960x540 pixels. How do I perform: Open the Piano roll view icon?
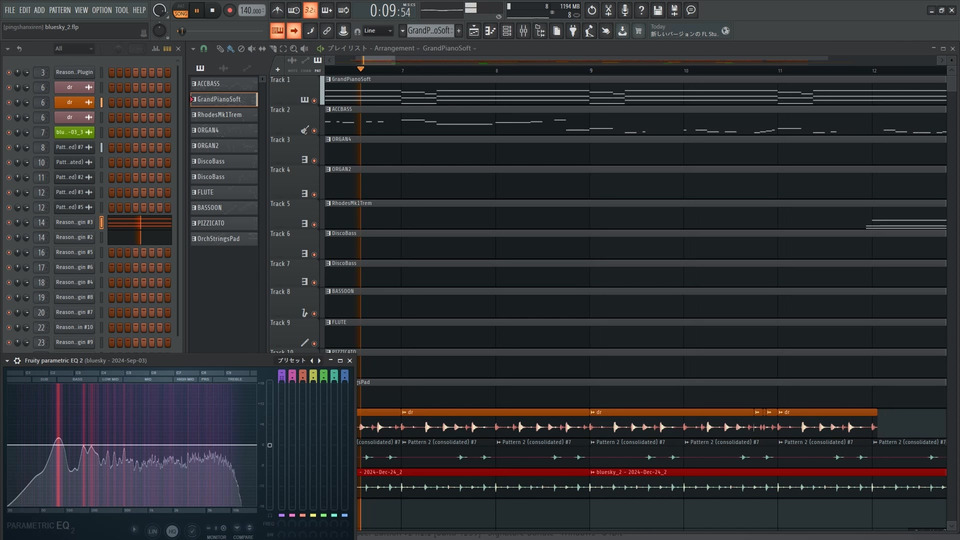coord(490,31)
